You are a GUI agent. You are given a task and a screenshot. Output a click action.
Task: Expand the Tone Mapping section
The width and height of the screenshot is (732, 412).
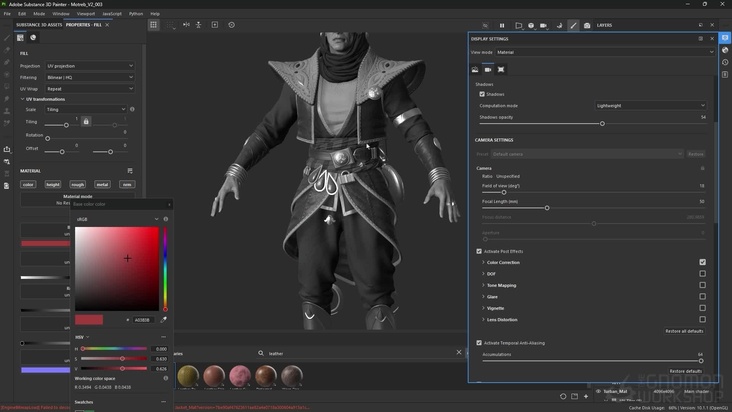pyautogui.click(x=483, y=285)
